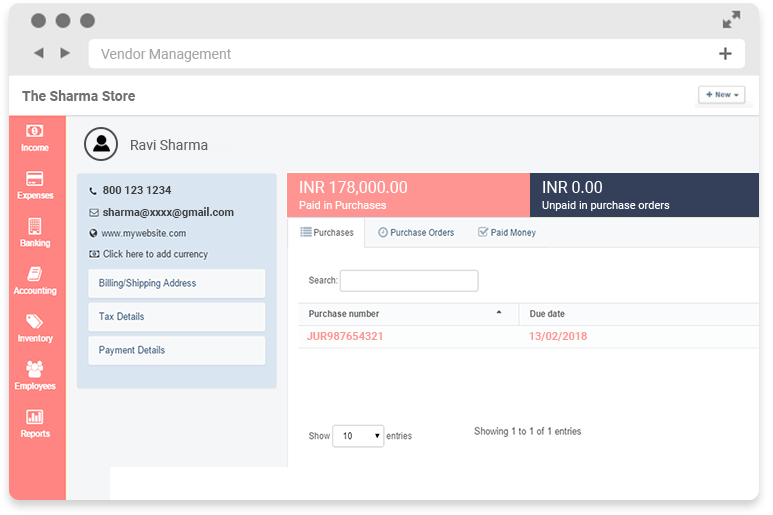Add a new tab with plus icon
The image size is (773, 515).
point(725,54)
